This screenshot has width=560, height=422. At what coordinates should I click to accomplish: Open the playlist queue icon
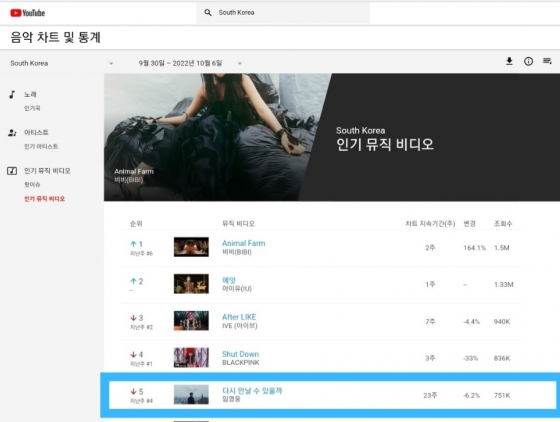click(x=547, y=61)
